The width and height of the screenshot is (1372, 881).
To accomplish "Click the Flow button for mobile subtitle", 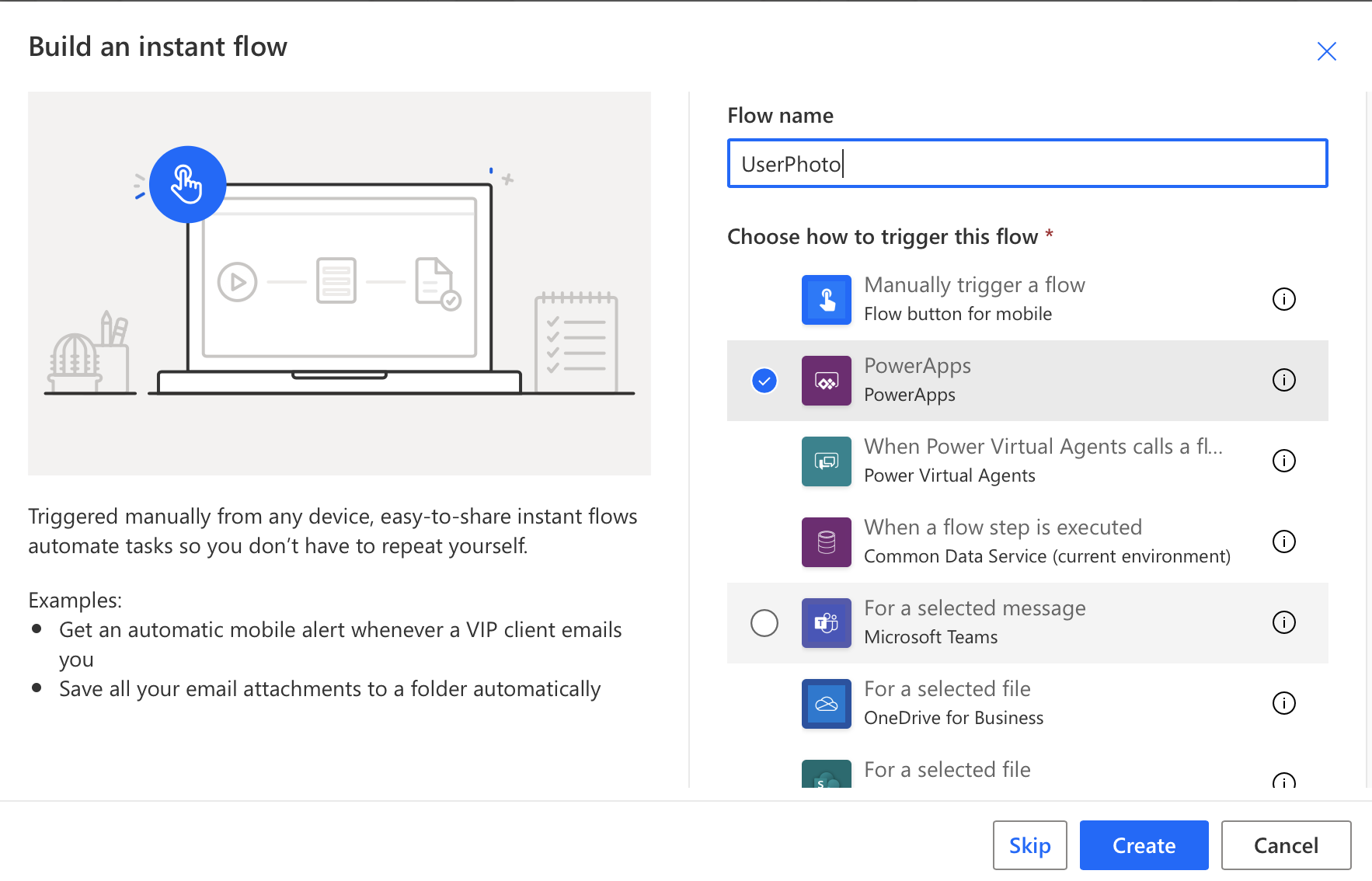I will click(x=958, y=314).
